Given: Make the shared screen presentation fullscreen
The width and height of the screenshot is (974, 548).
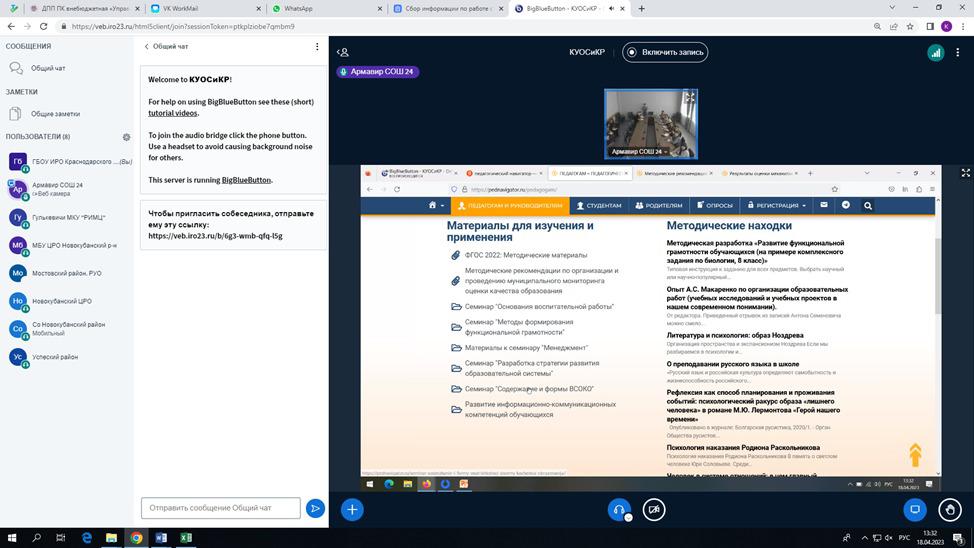Looking at the screenshot, I should pyautogui.click(x=965, y=173).
